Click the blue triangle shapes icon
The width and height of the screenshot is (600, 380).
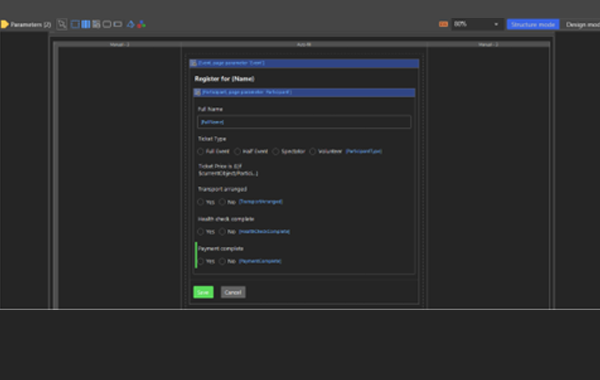(x=130, y=24)
